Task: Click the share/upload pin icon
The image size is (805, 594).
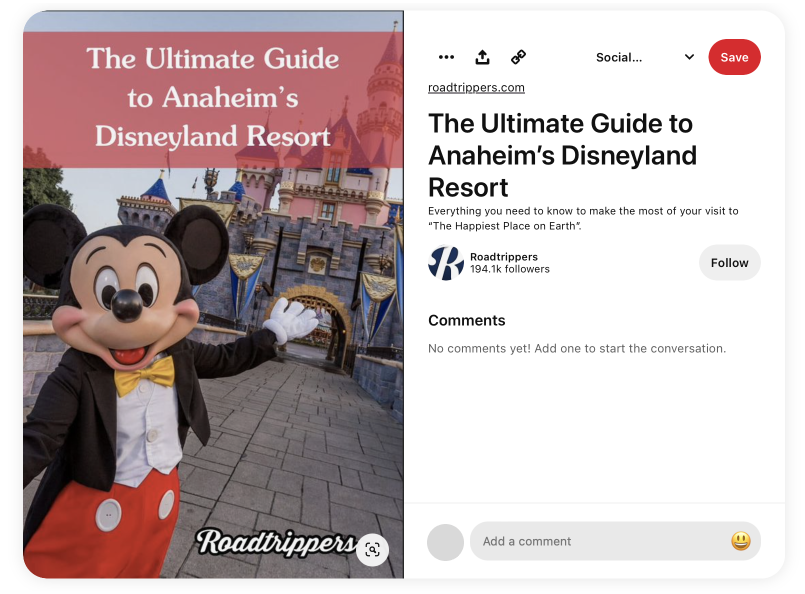Action: click(482, 57)
